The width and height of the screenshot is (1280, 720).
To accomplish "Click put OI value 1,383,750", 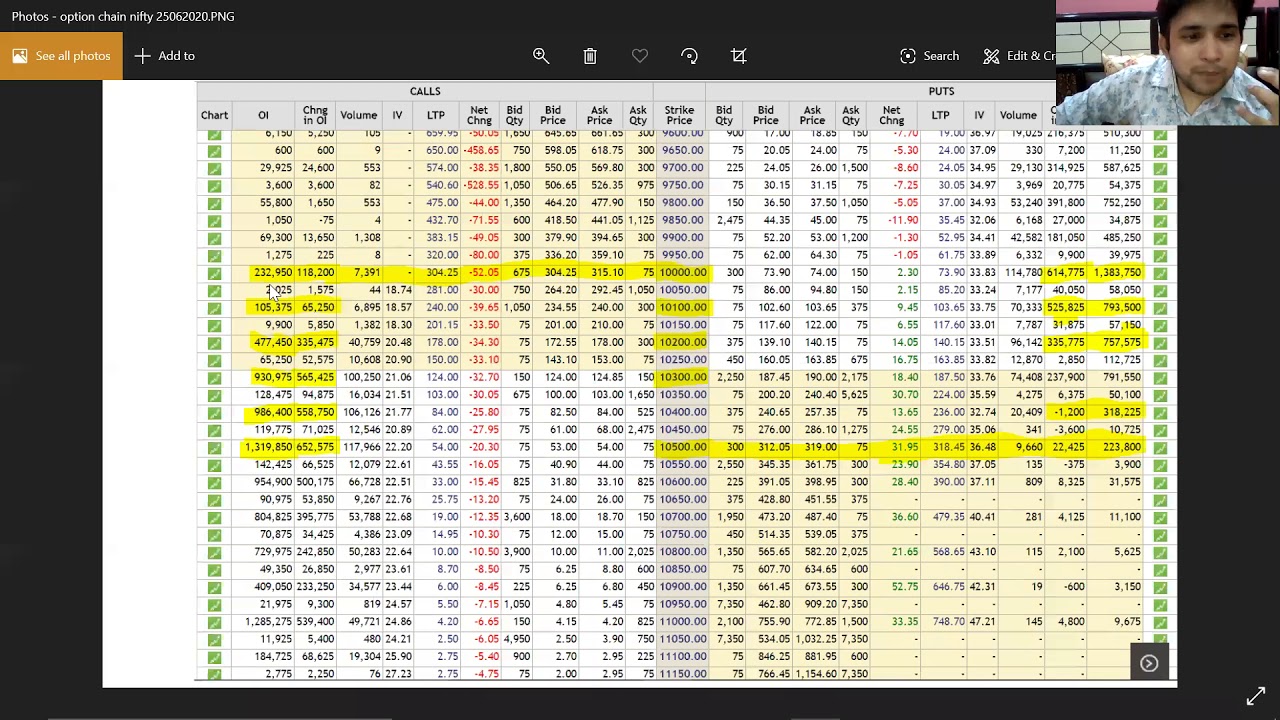I will [1117, 273].
